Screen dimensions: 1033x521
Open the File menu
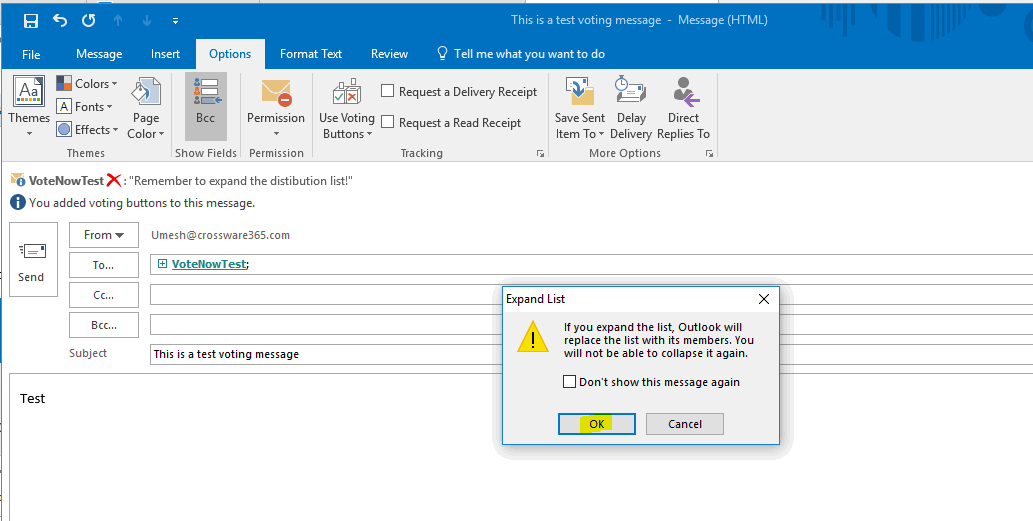[x=31, y=54]
